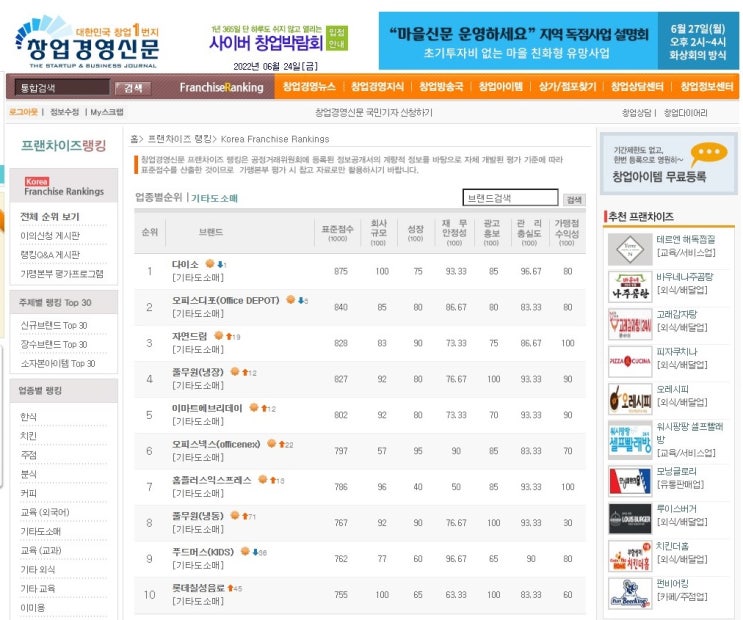Screen dimensions: 743x620
Task: Select the 기타도소매 category in sidebar
Action: click(40, 531)
